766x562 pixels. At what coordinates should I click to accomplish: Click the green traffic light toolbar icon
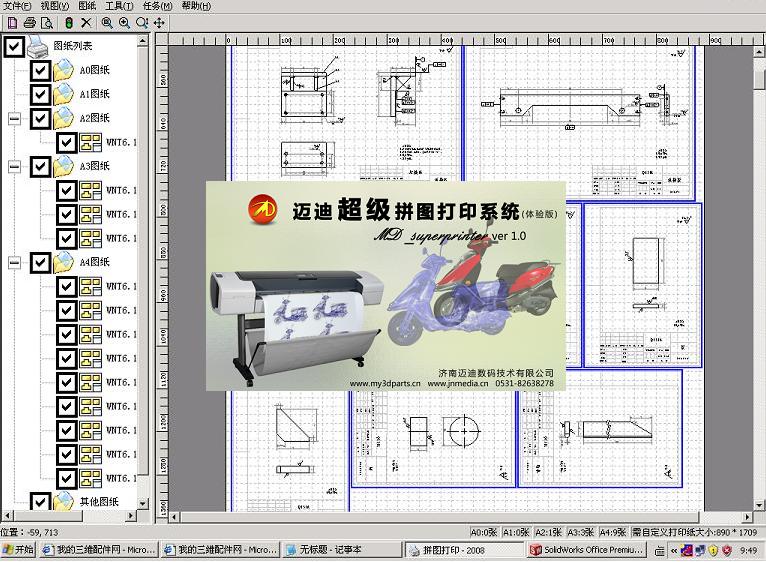(x=69, y=22)
